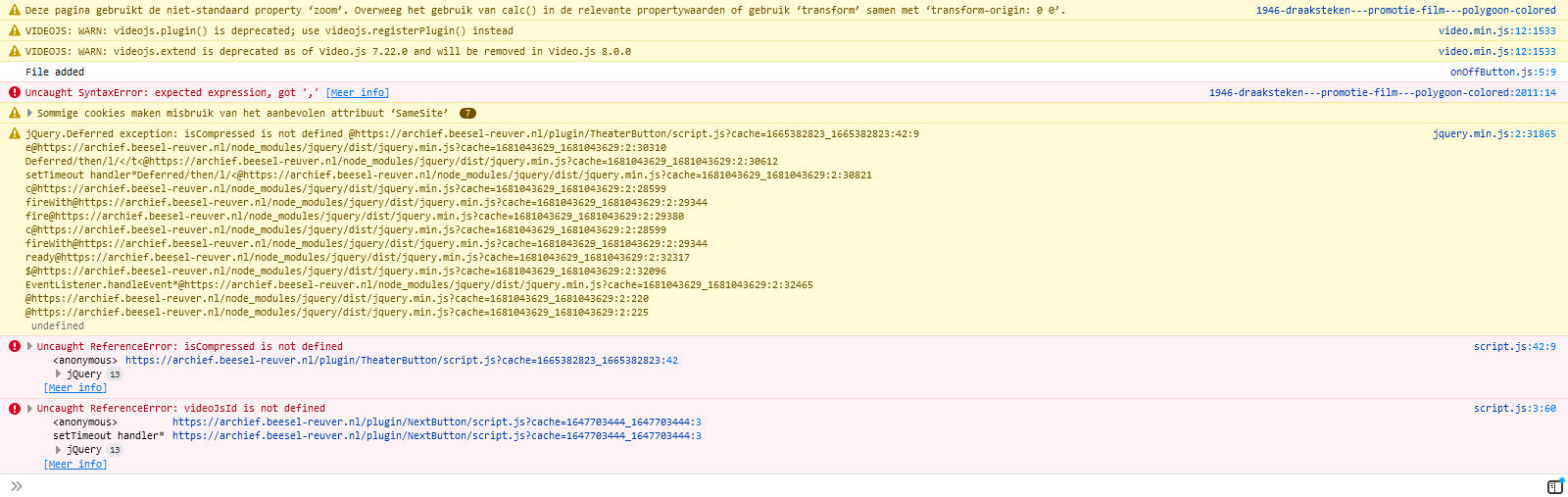Click the 7 count badge on cookies warning
This screenshot has width=1568, height=497.
pyautogui.click(x=468, y=114)
